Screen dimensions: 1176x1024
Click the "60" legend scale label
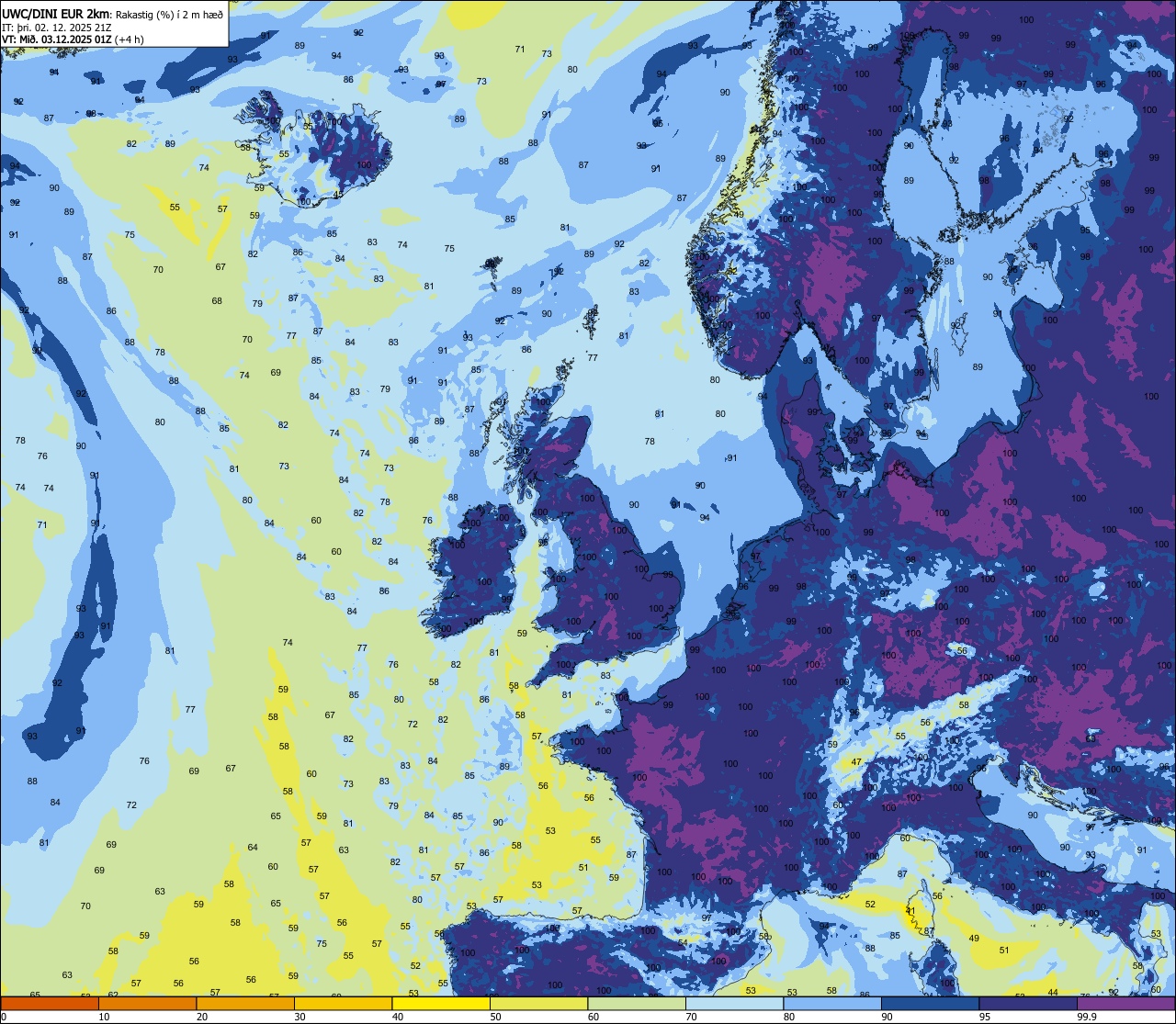click(x=594, y=1017)
